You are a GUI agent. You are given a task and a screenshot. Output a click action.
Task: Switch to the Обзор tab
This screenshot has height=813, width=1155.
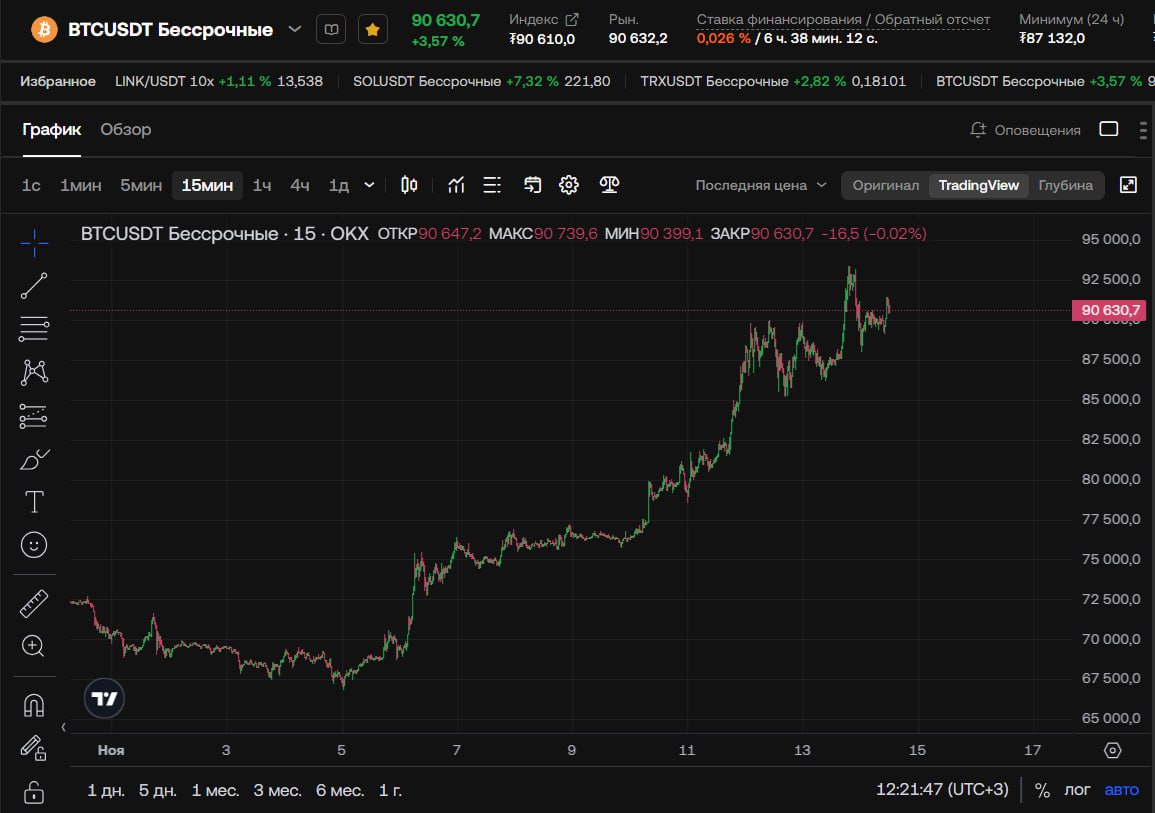(126, 130)
